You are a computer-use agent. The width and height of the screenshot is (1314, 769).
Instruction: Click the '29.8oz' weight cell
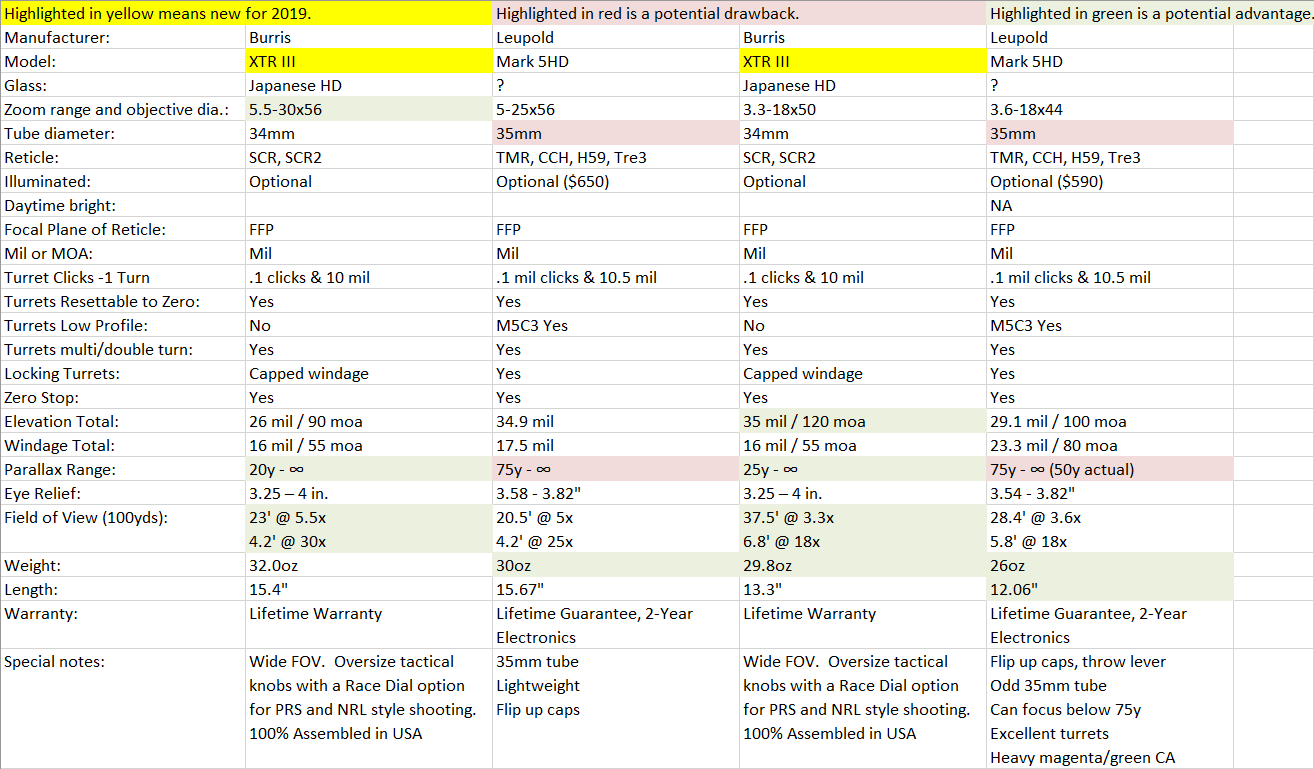pos(863,566)
